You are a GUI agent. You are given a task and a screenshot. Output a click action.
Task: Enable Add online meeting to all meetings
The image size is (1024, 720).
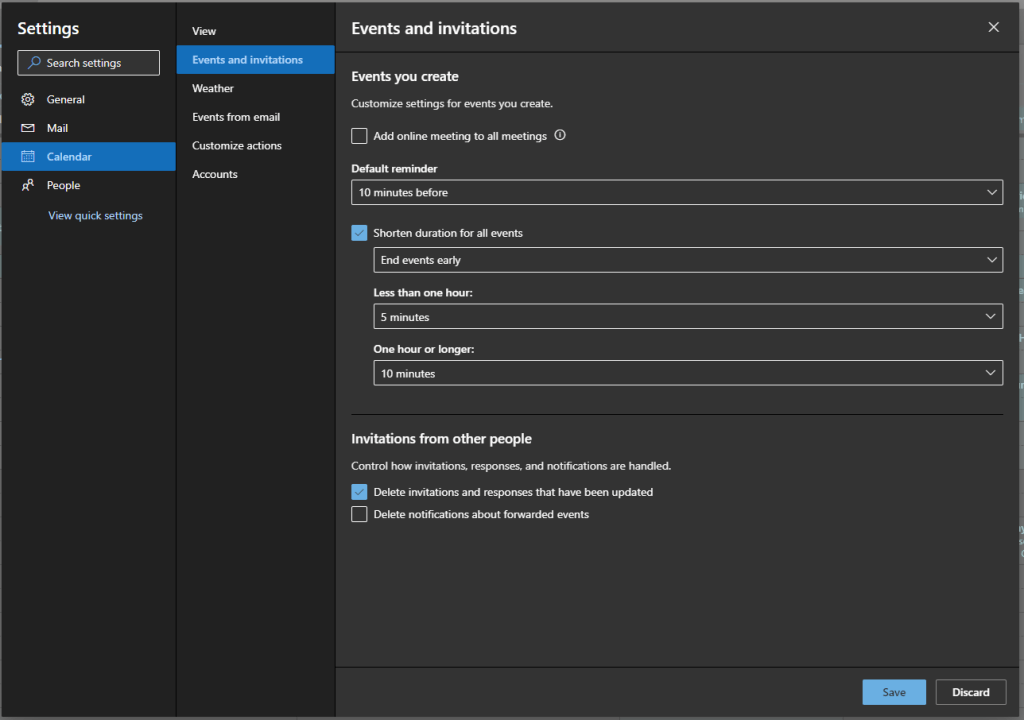[359, 136]
